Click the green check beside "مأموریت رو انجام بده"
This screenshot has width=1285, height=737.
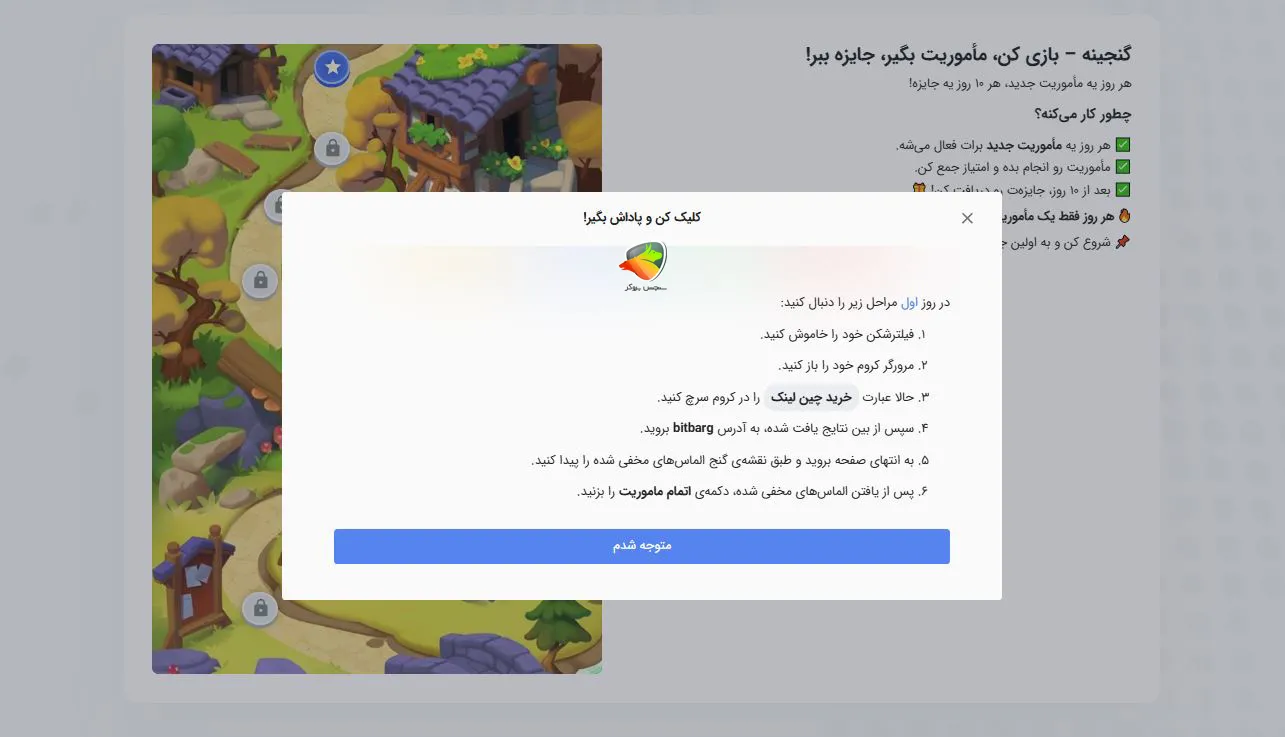pyautogui.click(x=1122, y=167)
